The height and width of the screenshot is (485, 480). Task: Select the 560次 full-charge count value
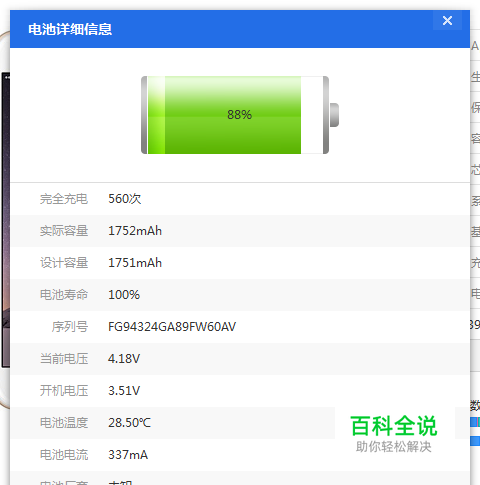[x=125, y=199]
